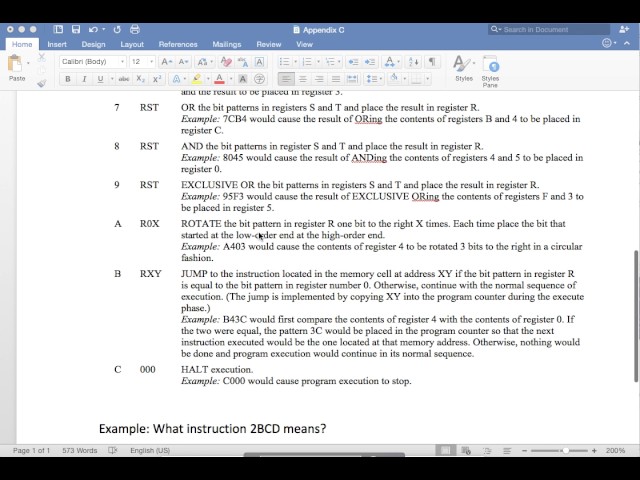Click the superscript X2 icon
The width and height of the screenshot is (640, 480).
coord(157,79)
